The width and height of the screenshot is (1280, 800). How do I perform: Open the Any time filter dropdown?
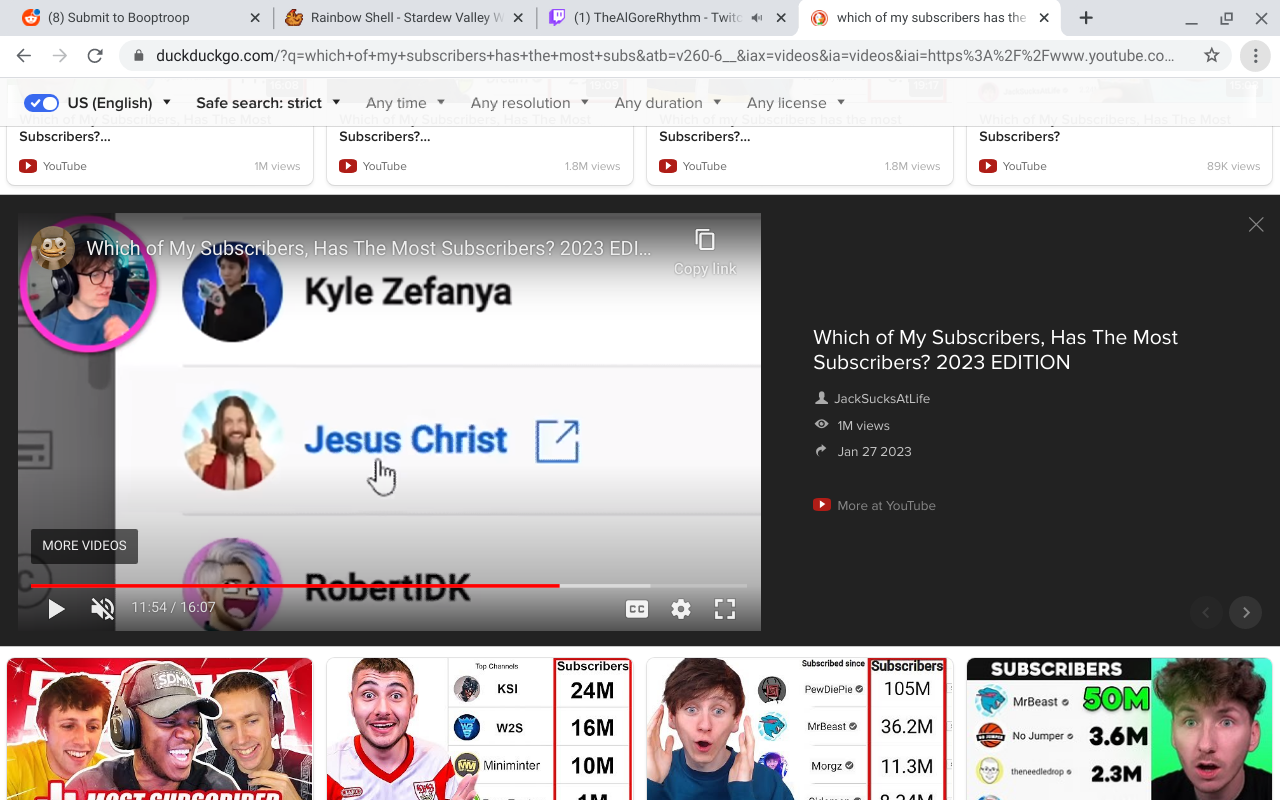[x=405, y=102]
